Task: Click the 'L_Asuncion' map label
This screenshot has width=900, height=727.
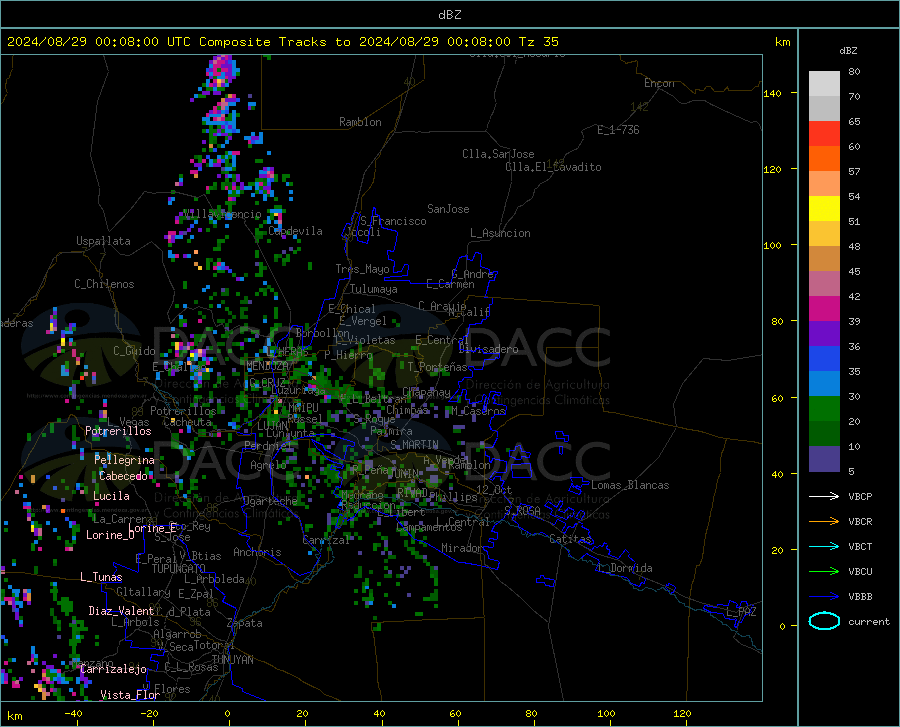Action: tap(500, 233)
